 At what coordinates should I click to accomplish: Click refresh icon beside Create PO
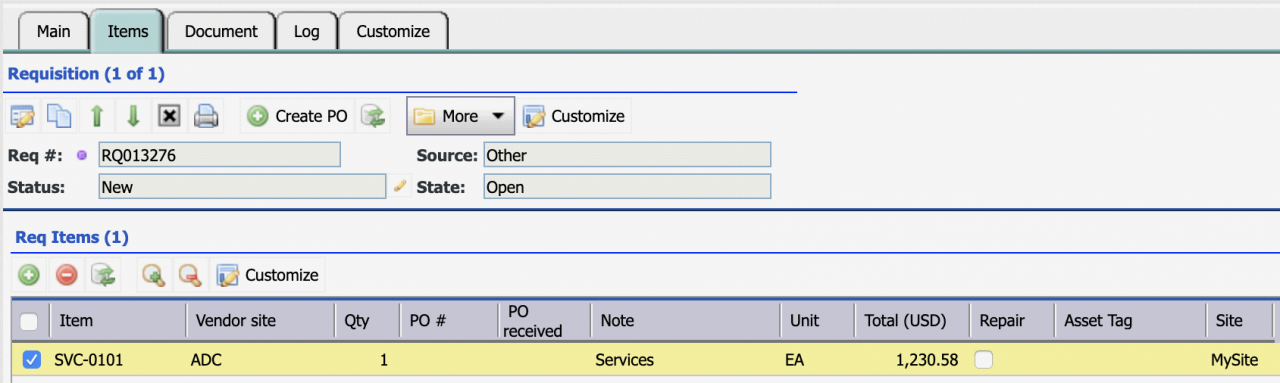tap(374, 116)
